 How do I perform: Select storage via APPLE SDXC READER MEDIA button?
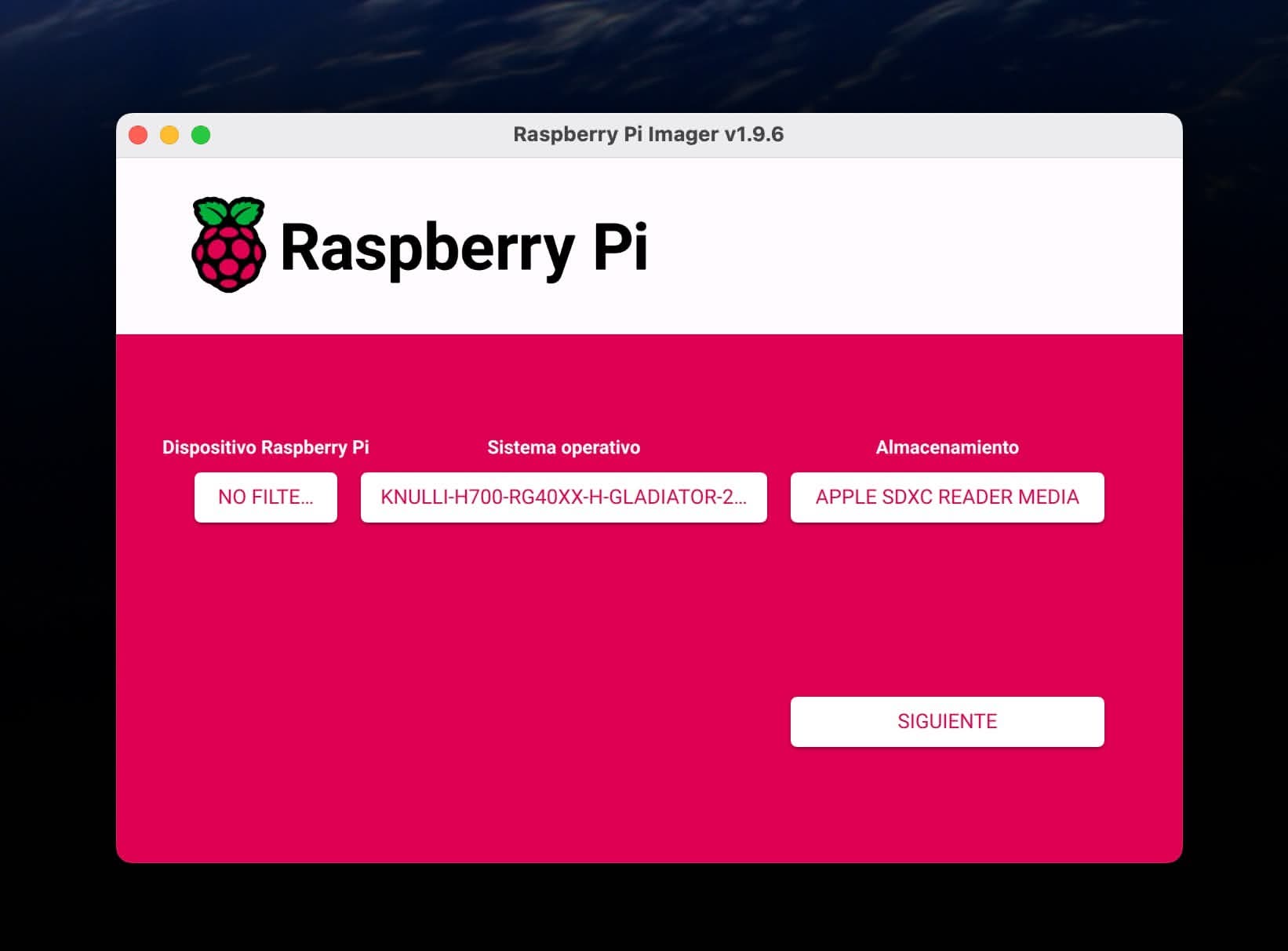[947, 497]
